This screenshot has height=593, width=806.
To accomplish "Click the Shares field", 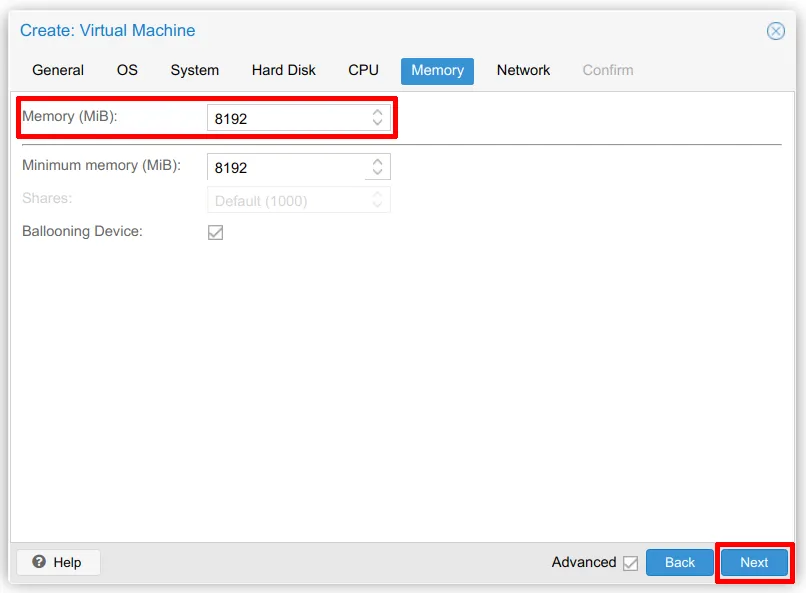I will click(286, 201).
